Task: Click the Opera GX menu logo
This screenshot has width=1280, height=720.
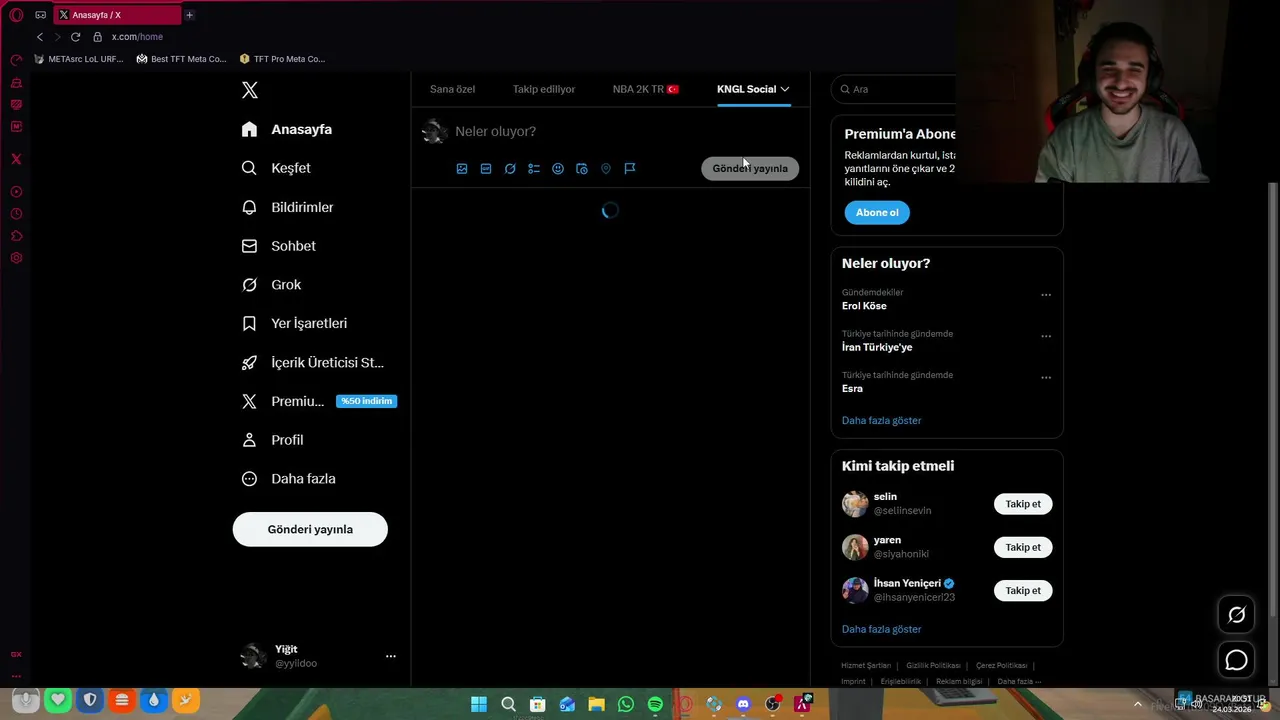Action: (16, 15)
